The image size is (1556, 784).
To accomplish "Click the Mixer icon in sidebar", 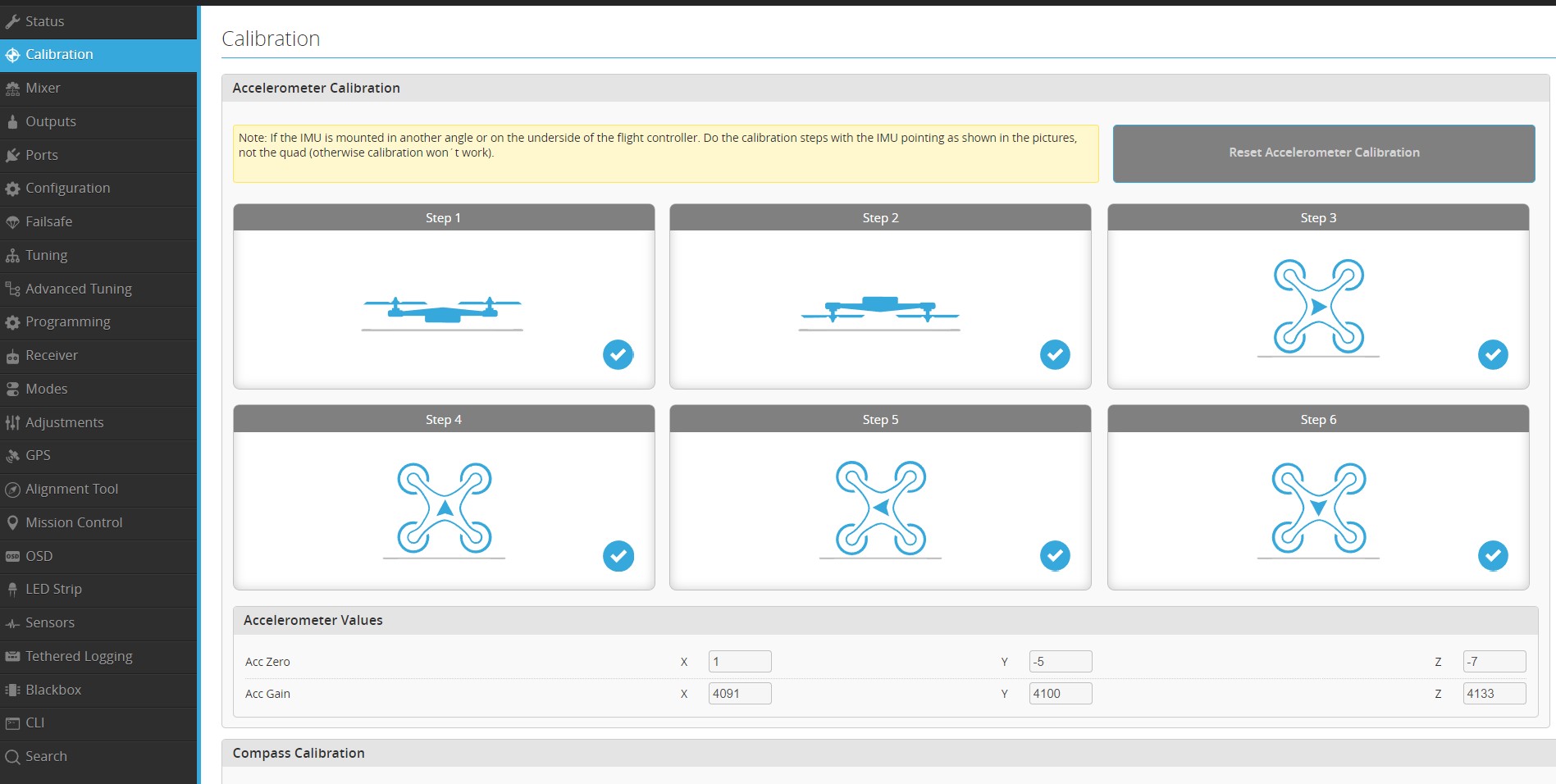I will pyautogui.click(x=12, y=89).
